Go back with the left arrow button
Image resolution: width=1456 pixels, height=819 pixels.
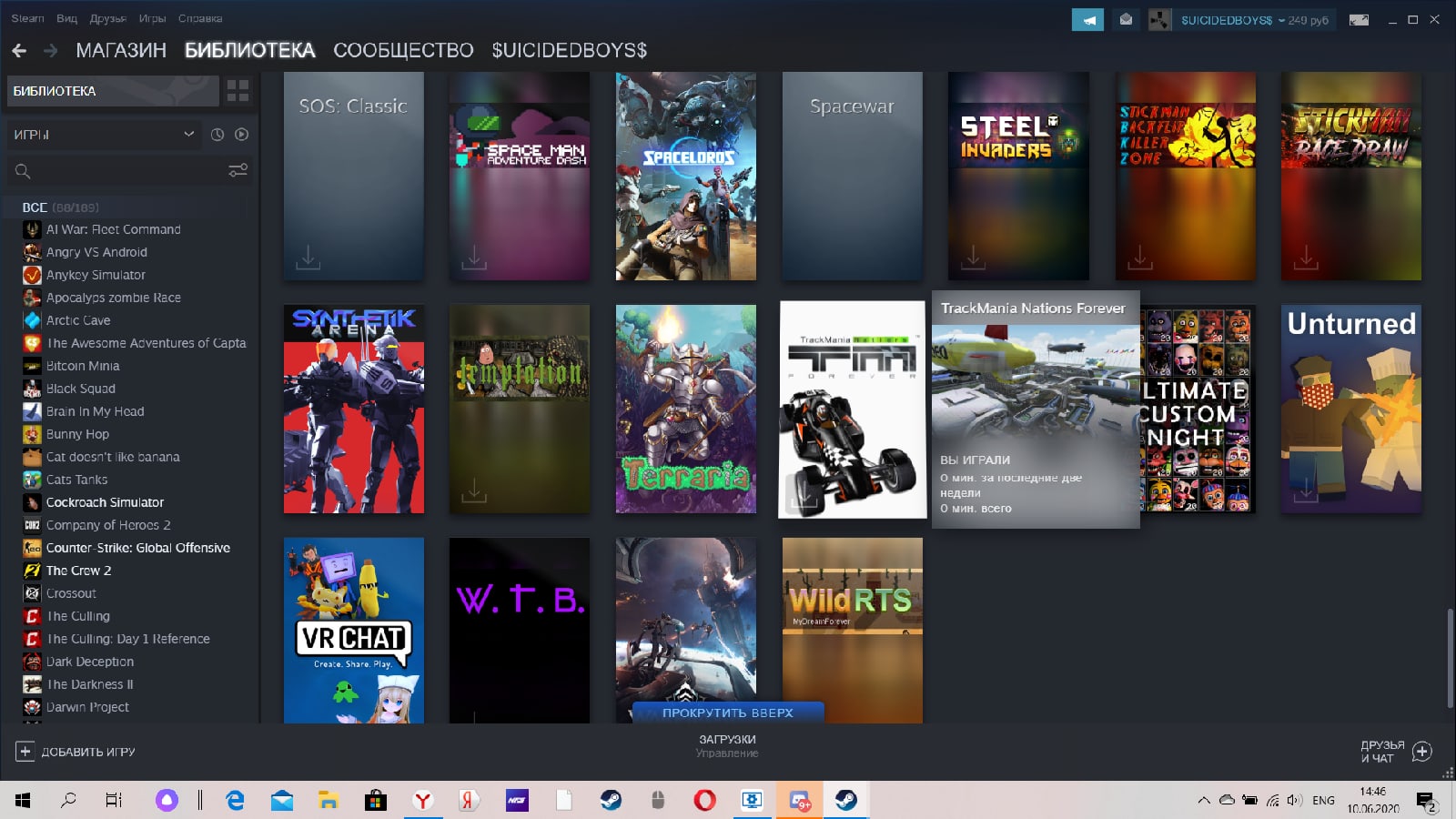pos(19,51)
